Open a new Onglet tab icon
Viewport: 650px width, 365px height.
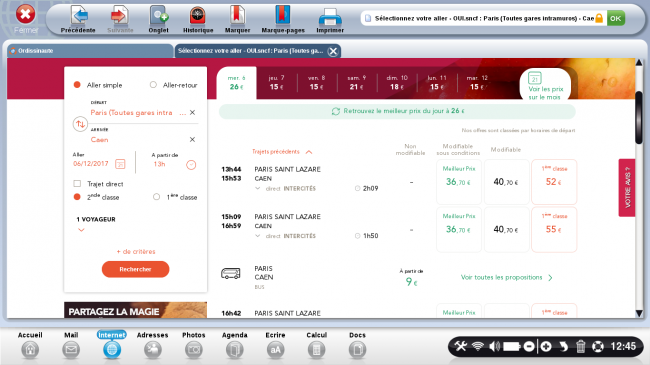pos(159,16)
